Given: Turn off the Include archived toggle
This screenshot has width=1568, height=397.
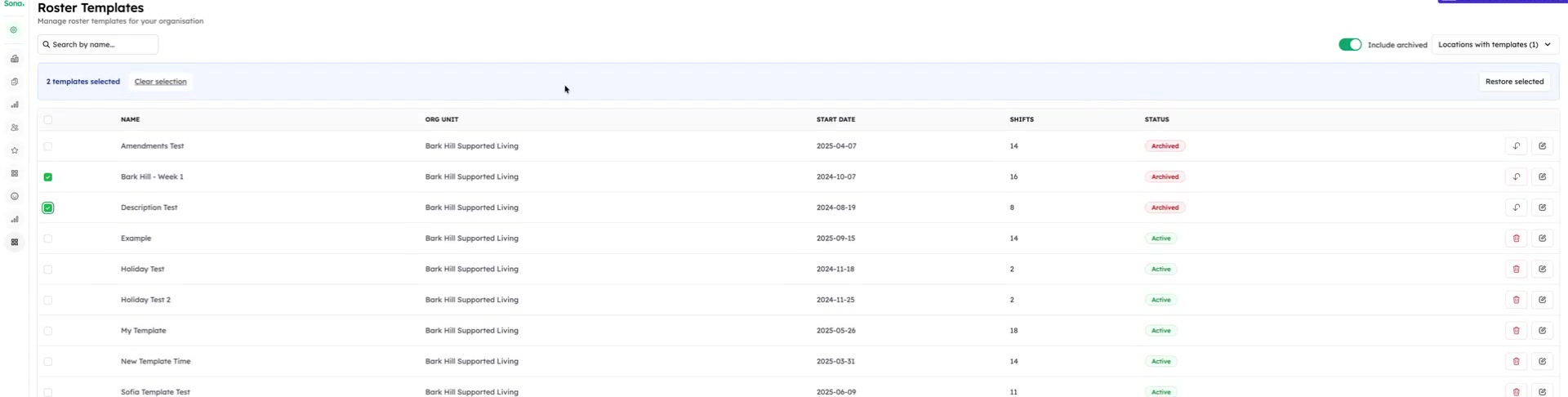Looking at the screenshot, I should pos(1350,45).
